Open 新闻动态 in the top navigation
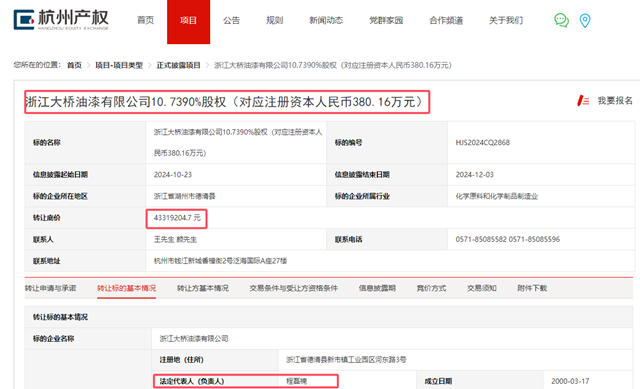This screenshot has width=640, height=389. point(326,20)
